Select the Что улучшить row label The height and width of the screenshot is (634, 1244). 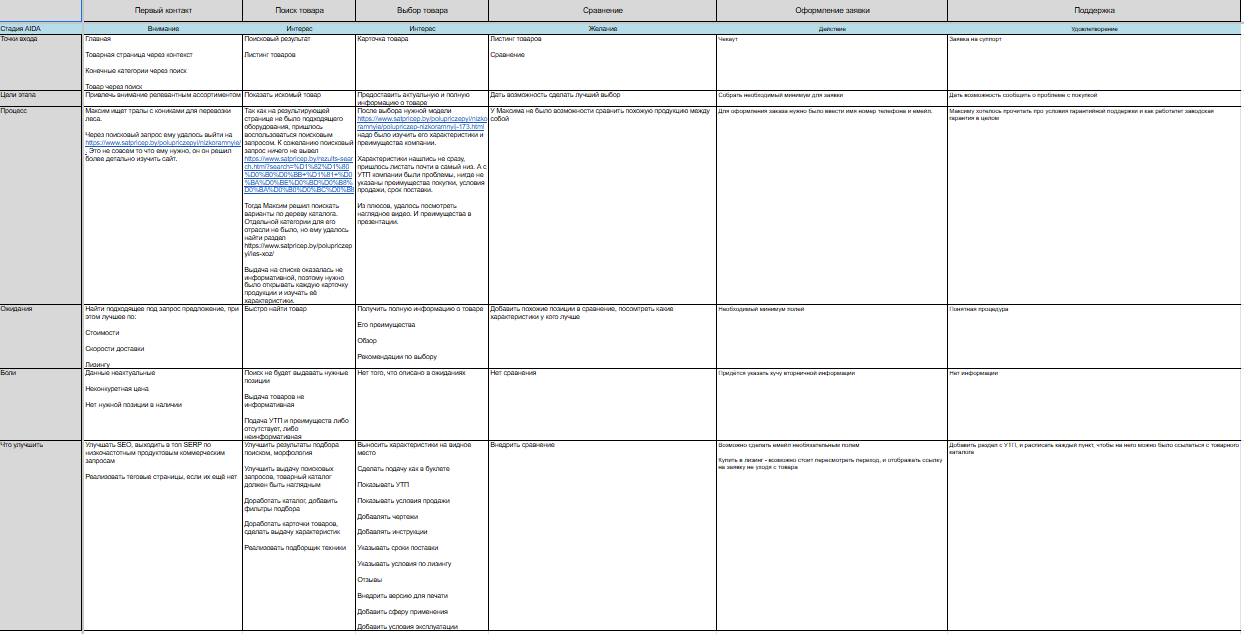click(x=21, y=444)
